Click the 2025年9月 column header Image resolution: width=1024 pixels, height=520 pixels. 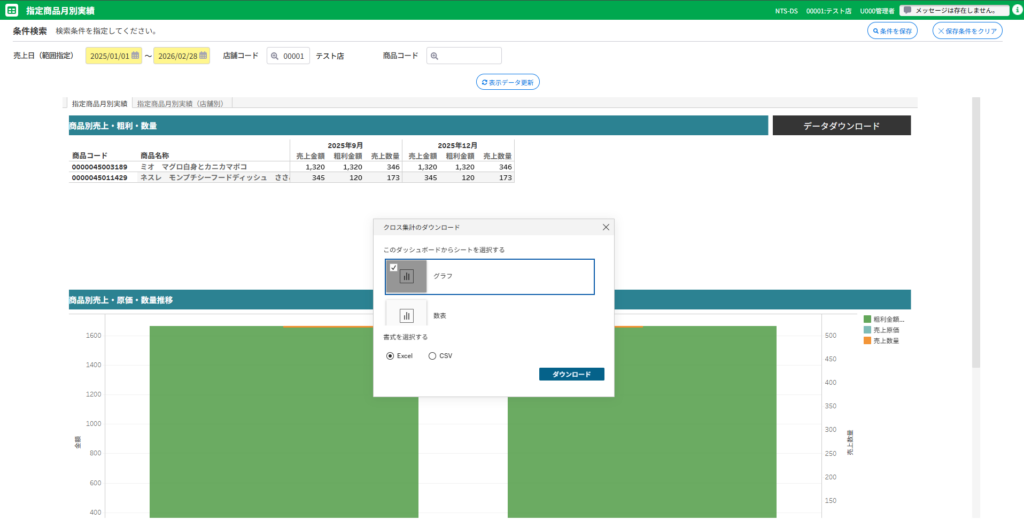345,145
